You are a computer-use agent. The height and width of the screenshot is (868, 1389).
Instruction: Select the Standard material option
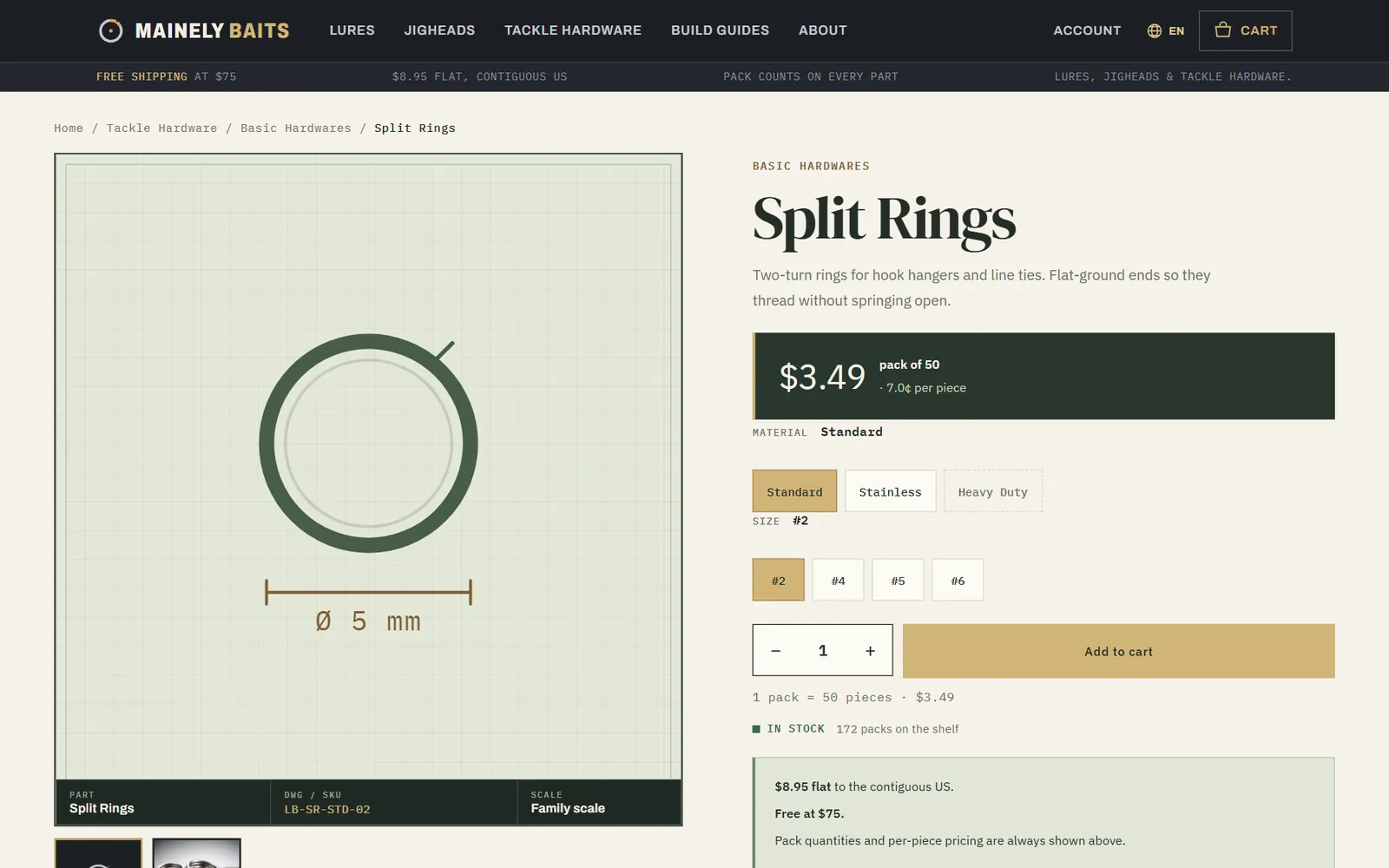[x=794, y=491]
